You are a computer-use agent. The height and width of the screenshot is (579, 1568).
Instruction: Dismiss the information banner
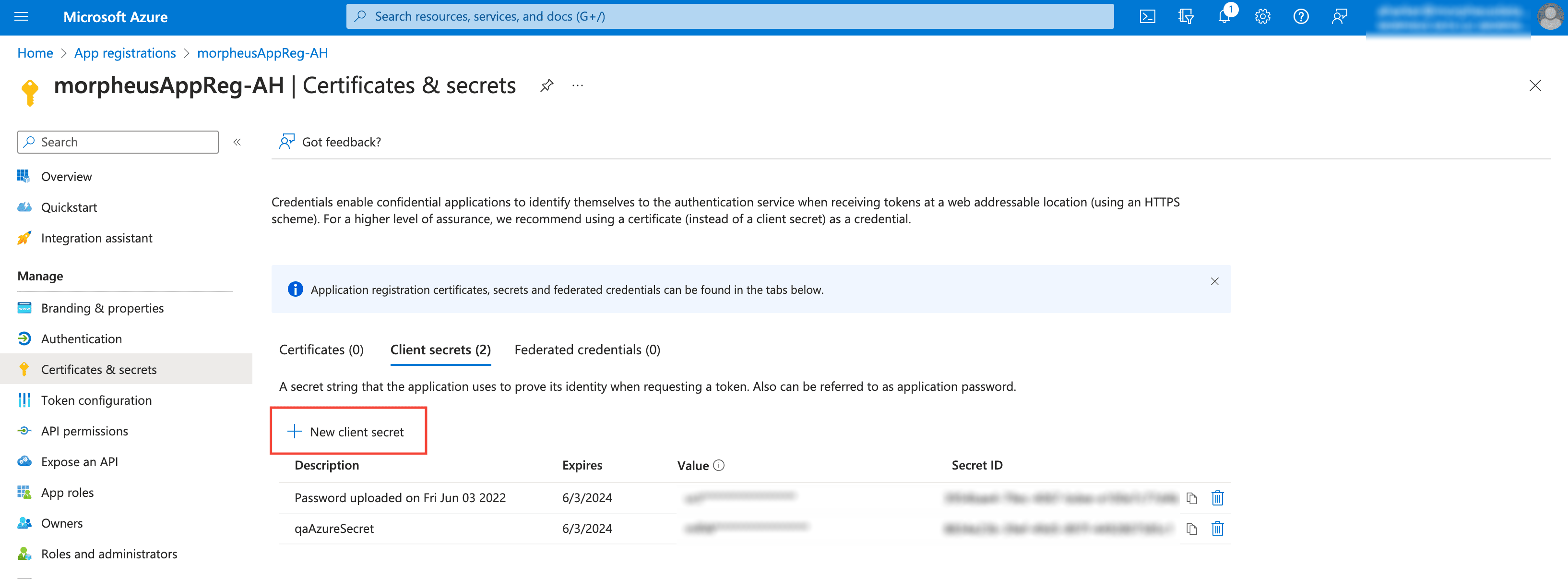click(x=1214, y=281)
